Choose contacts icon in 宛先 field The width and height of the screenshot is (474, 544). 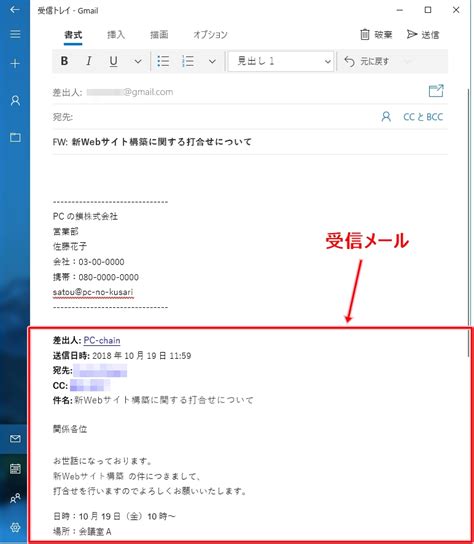(x=386, y=117)
